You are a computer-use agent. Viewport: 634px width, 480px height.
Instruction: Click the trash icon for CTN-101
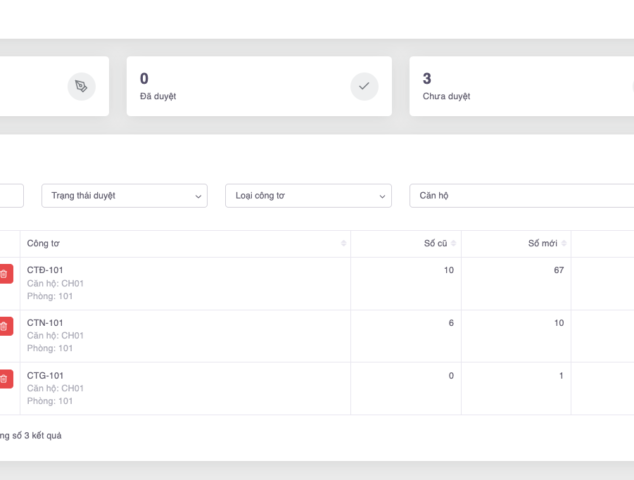click(x=5, y=326)
